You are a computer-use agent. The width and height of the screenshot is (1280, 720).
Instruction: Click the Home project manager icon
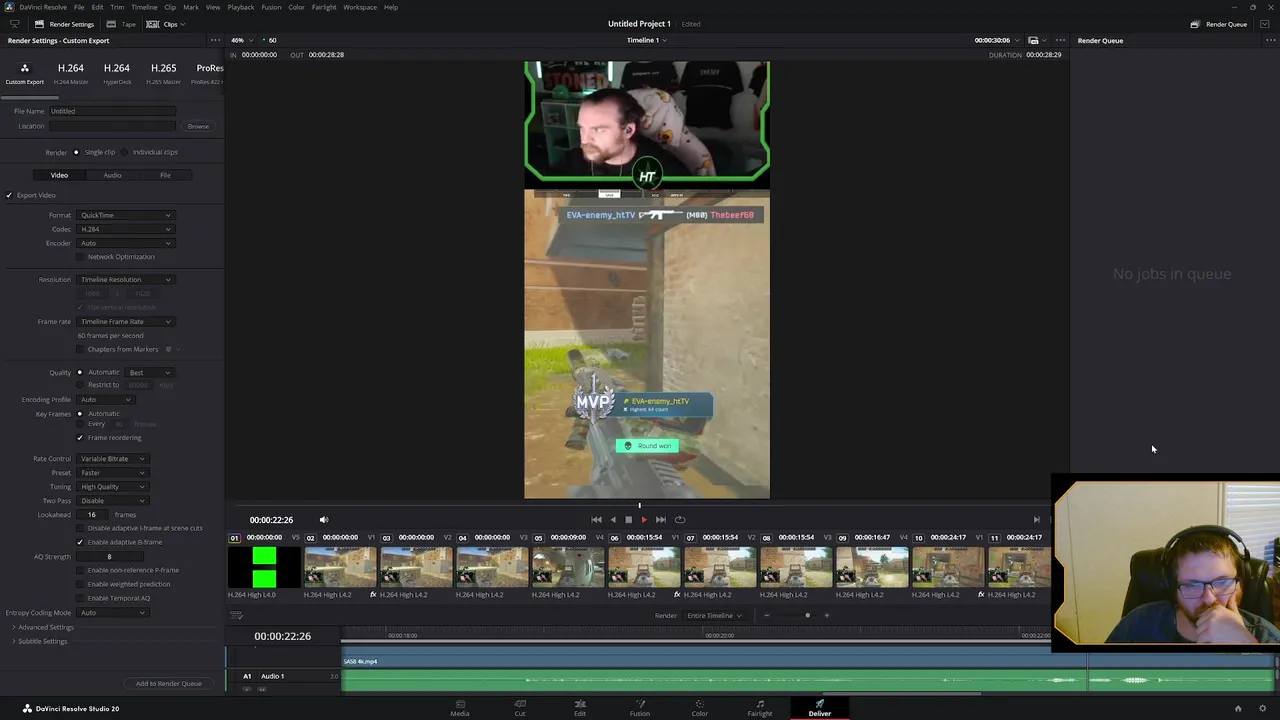click(x=1238, y=708)
